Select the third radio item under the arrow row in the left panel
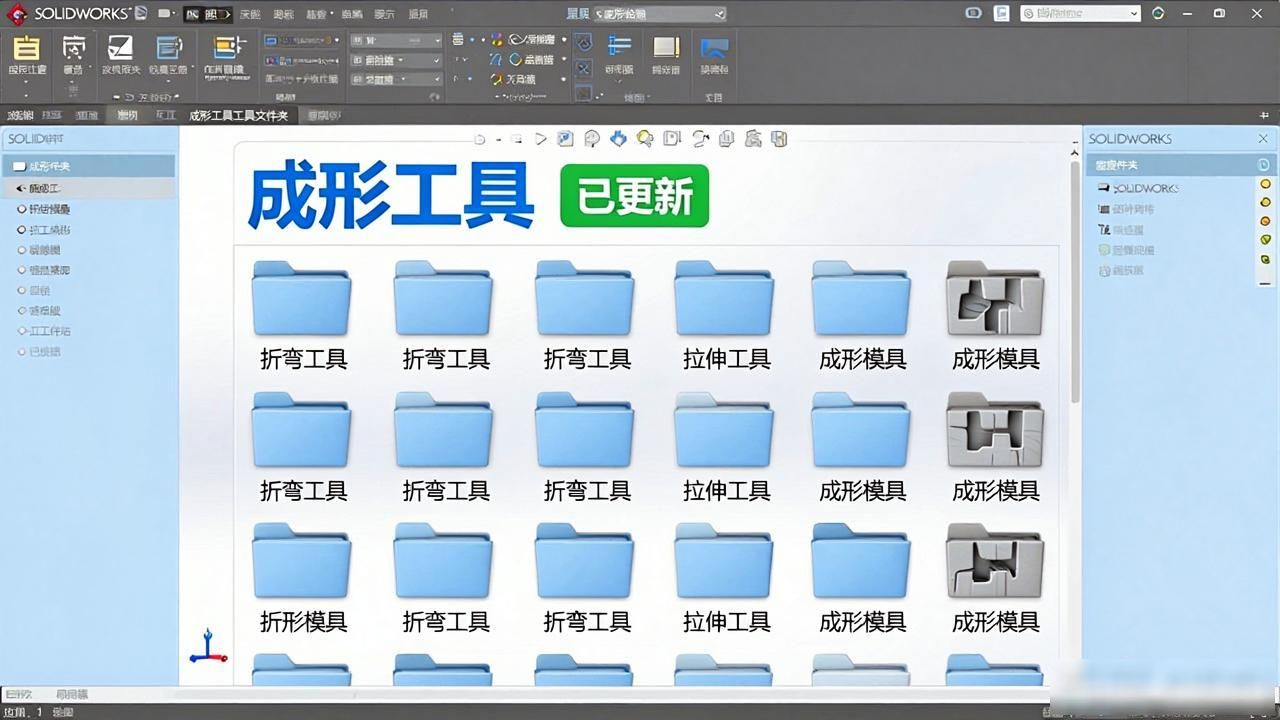The image size is (1280, 720). coord(40,250)
